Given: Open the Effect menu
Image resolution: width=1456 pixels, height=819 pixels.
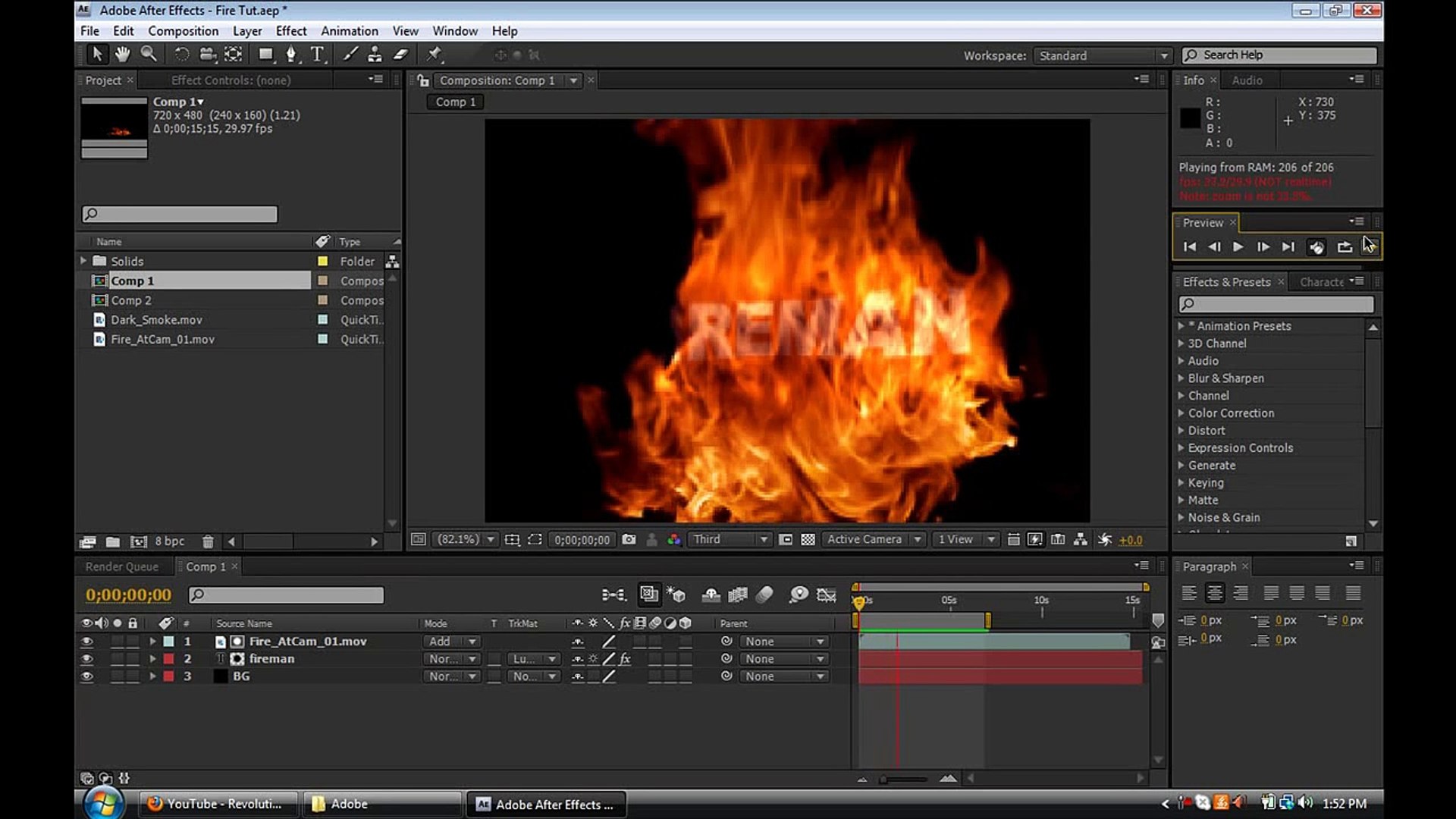Looking at the screenshot, I should pyautogui.click(x=291, y=31).
